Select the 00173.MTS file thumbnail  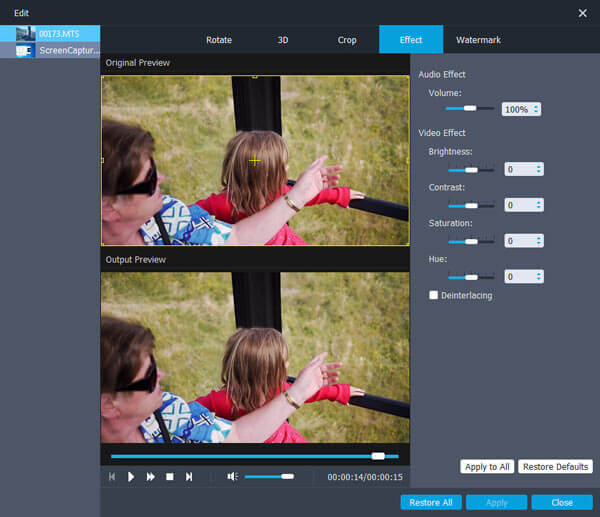point(24,34)
